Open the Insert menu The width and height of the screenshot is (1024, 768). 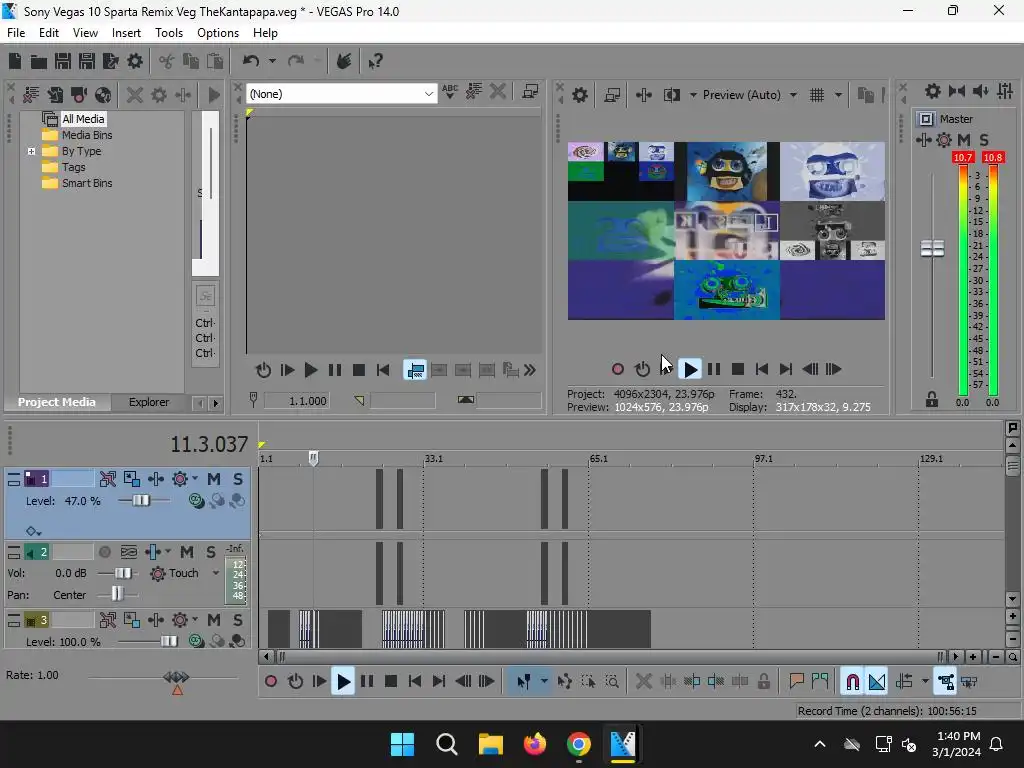point(126,33)
